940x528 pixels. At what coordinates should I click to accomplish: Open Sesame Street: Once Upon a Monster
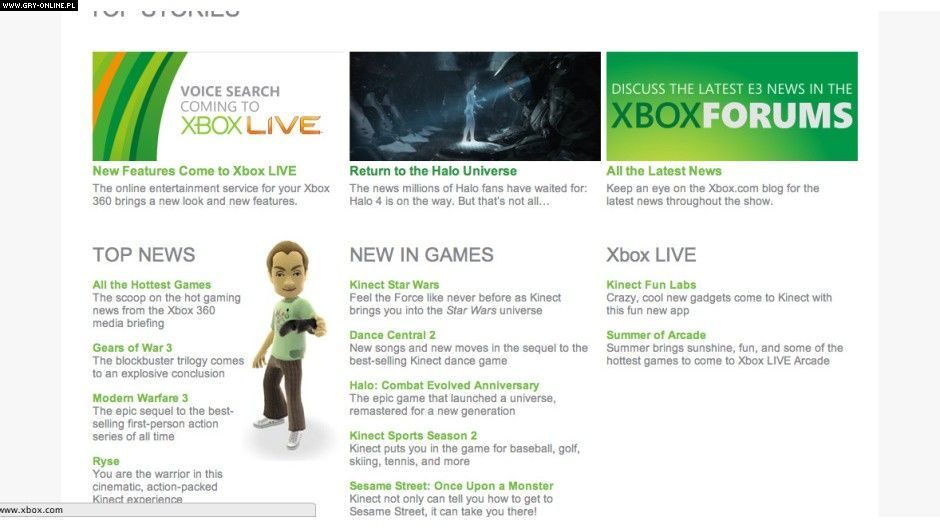click(451, 486)
